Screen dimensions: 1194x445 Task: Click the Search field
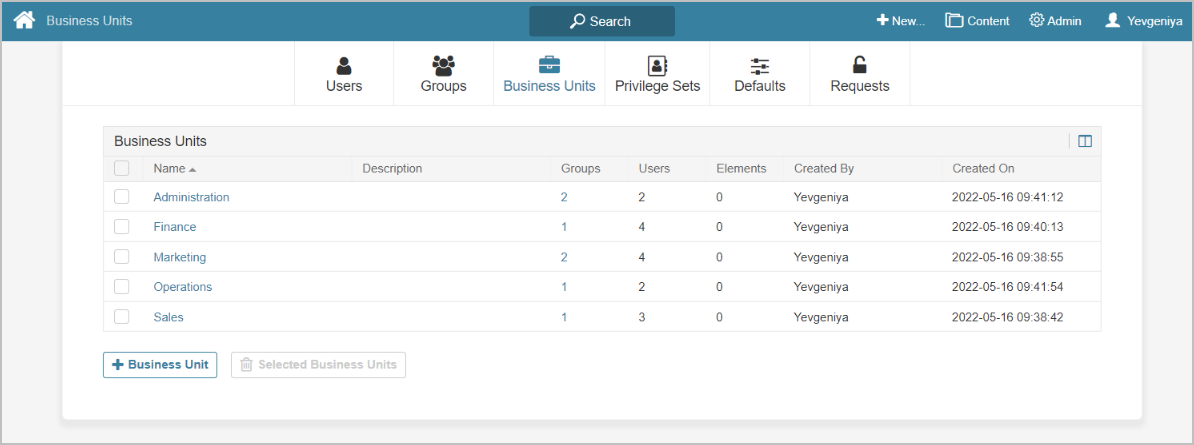pyautogui.click(x=602, y=21)
